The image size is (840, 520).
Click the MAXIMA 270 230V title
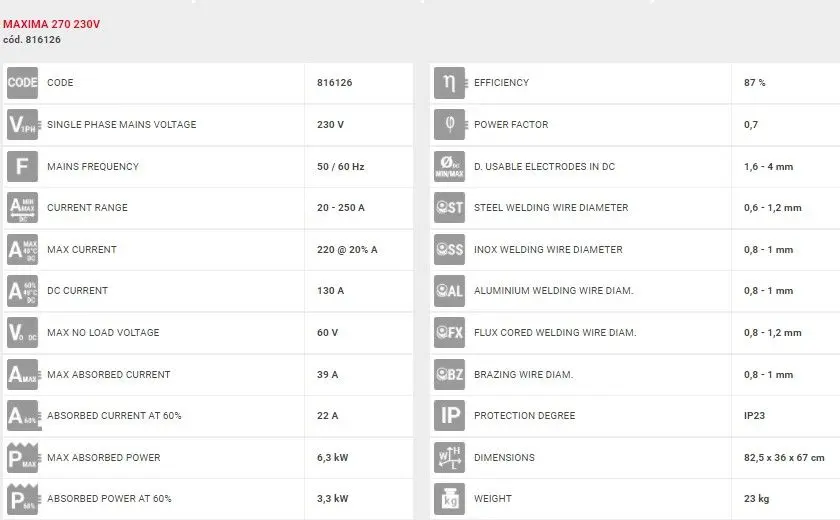(52, 24)
